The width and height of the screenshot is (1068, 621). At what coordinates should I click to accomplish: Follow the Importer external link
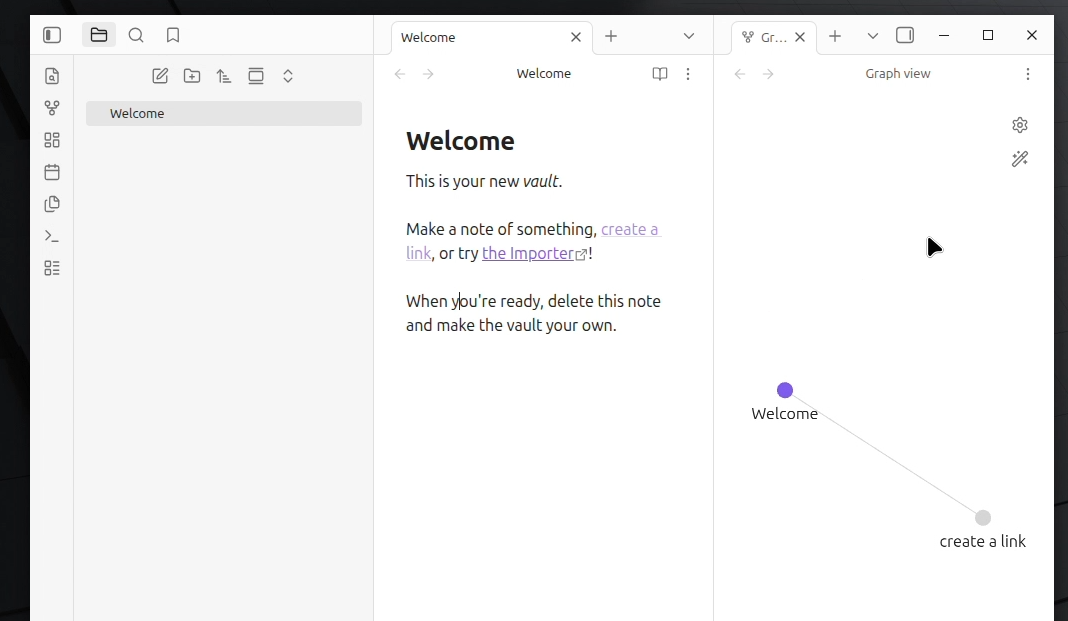pyautogui.click(x=528, y=253)
